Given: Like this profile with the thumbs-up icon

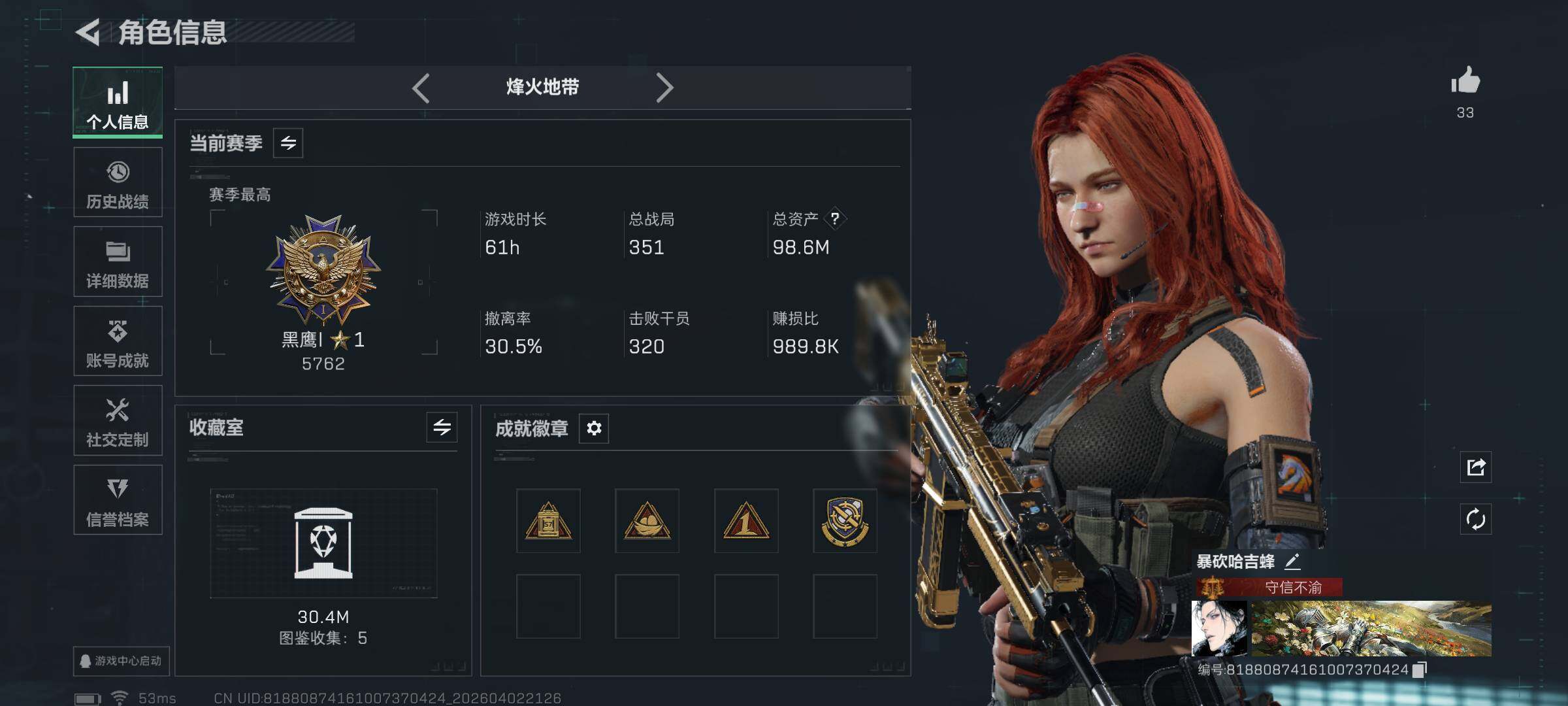Looking at the screenshot, I should coord(1465,82).
